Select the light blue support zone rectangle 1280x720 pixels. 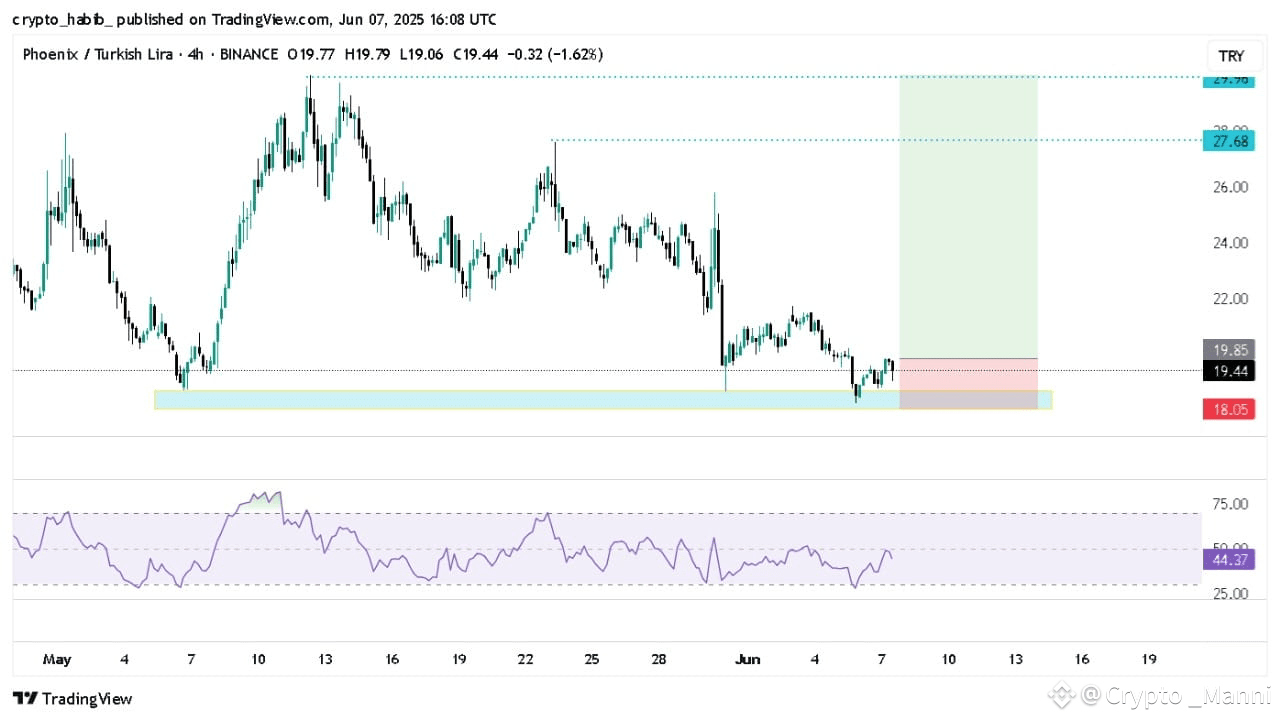coord(603,400)
